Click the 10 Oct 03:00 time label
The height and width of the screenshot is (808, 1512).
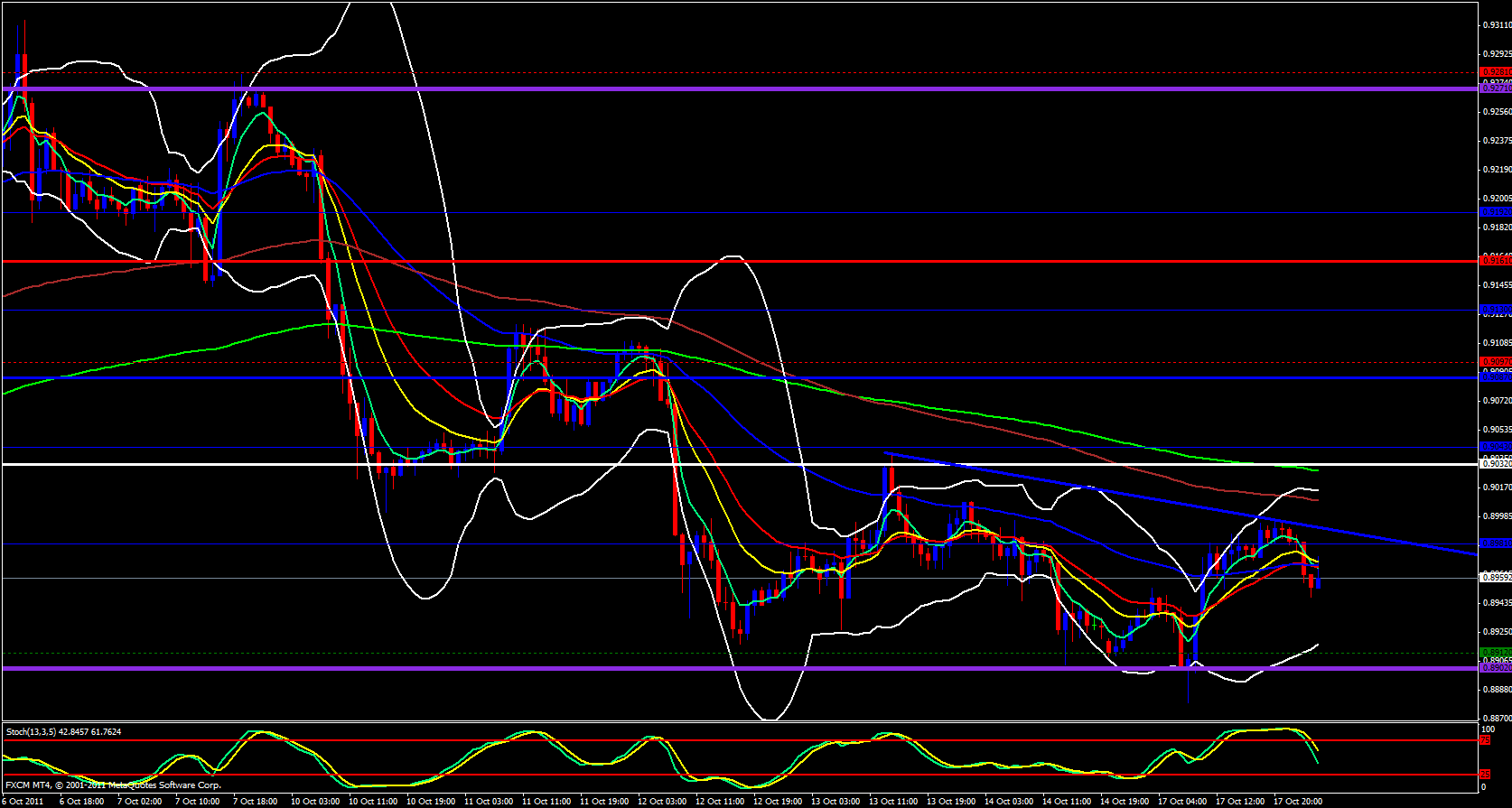click(x=315, y=802)
